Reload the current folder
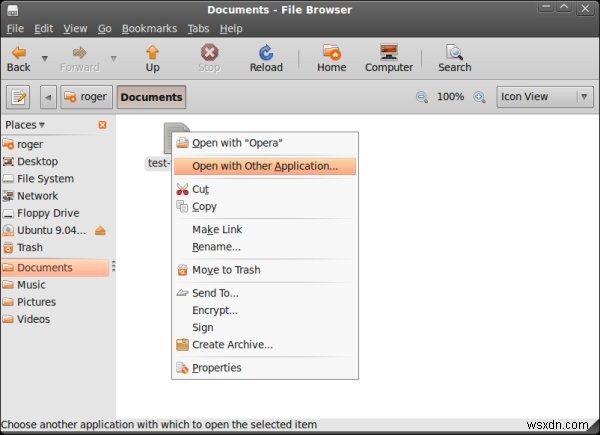Viewport: 600px width, 435px height. click(x=266, y=59)
